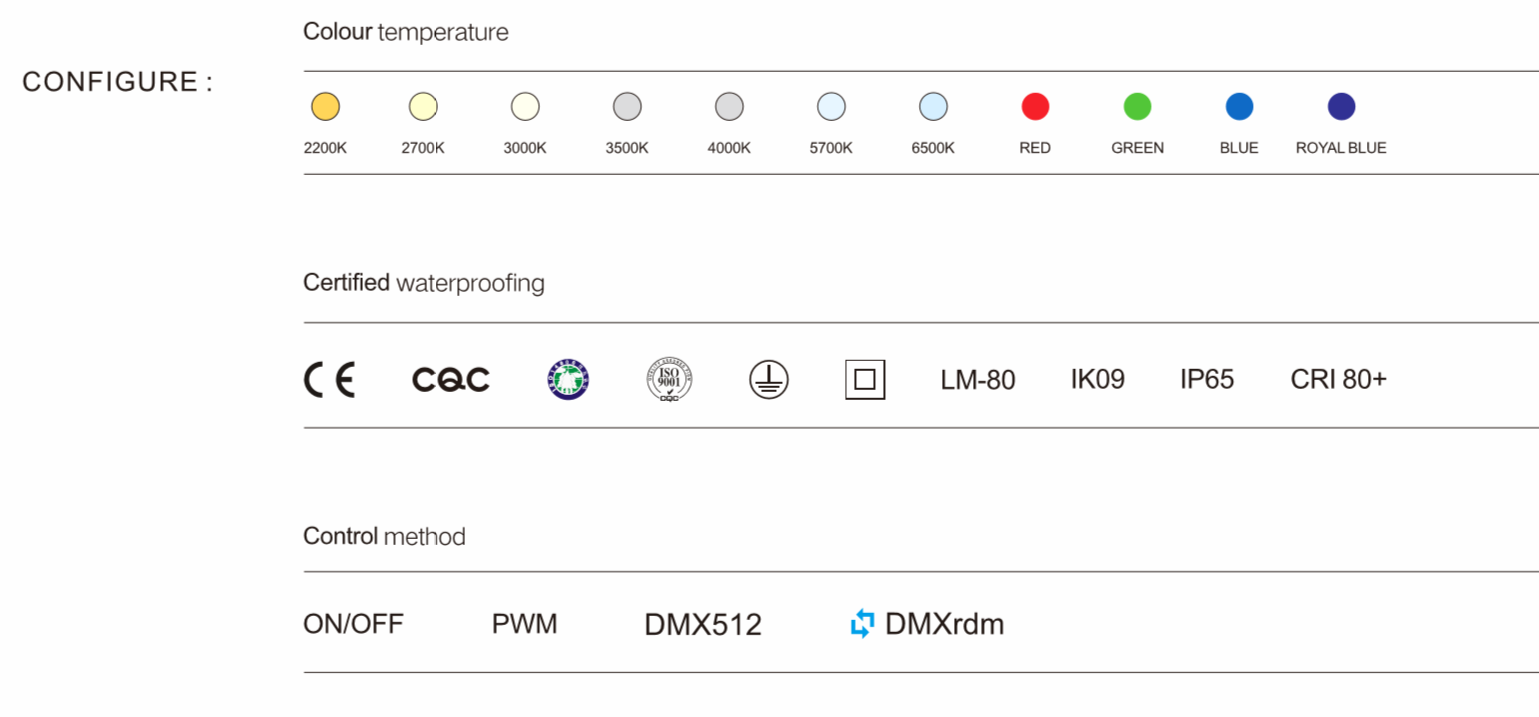Image resolution: width=1539 pixels, height=717 pixels.
Task: Select the RED colour circle
Action: [1035, 106]
